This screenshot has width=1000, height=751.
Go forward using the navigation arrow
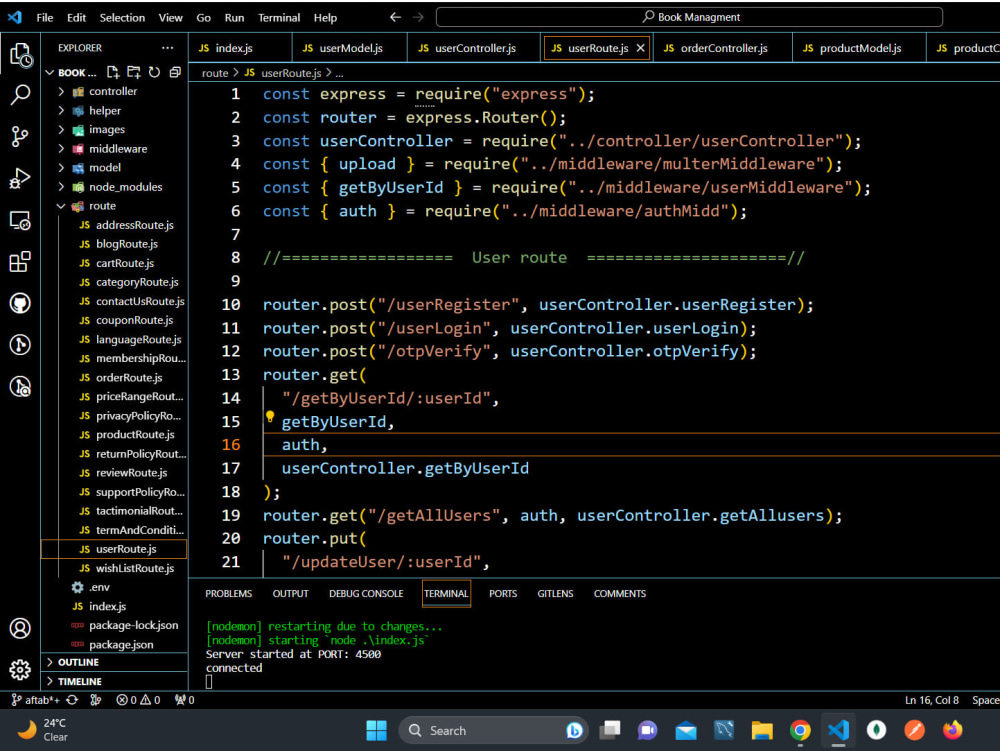418,17
